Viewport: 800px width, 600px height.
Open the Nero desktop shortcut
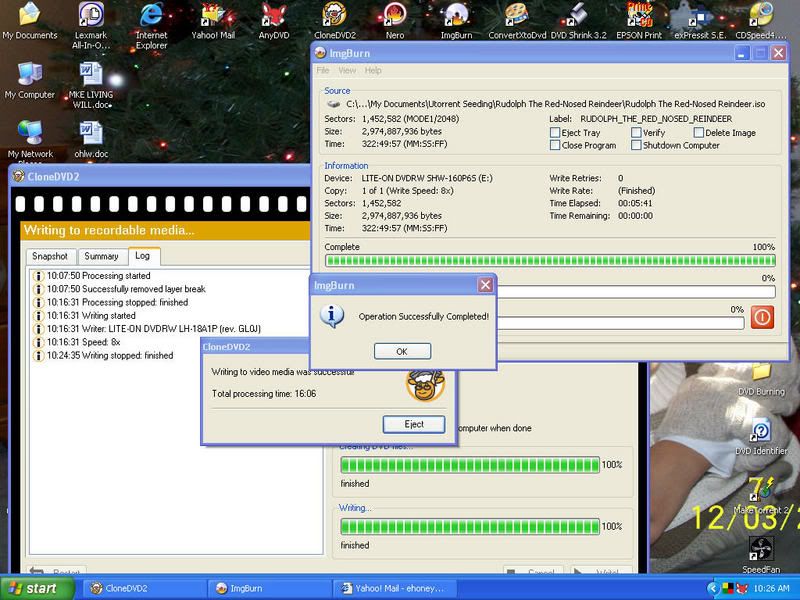395,20
